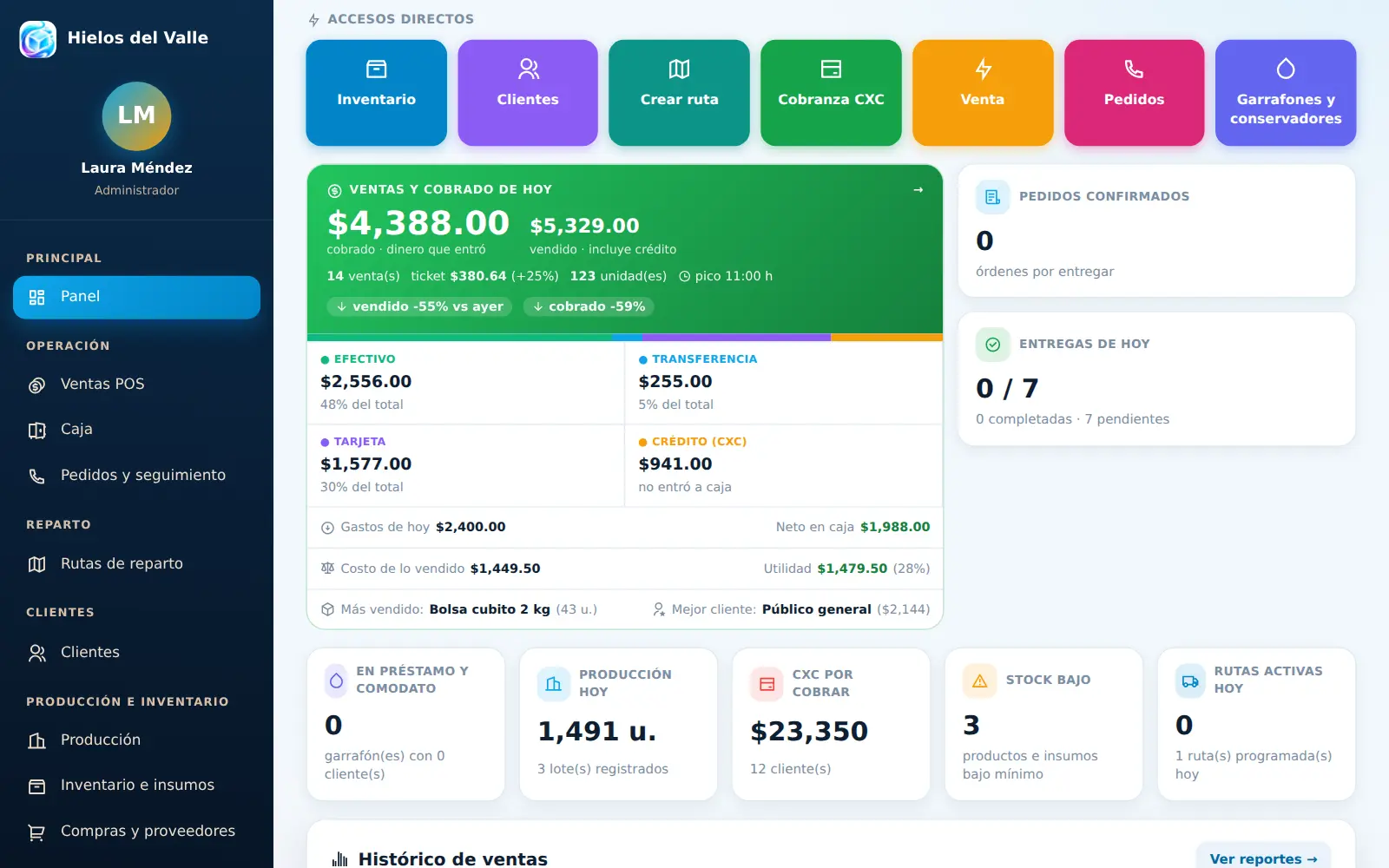Open the CXC por cobrar card
The width and height of the screenshot is (1389, 868).
[x=831, y=724]
